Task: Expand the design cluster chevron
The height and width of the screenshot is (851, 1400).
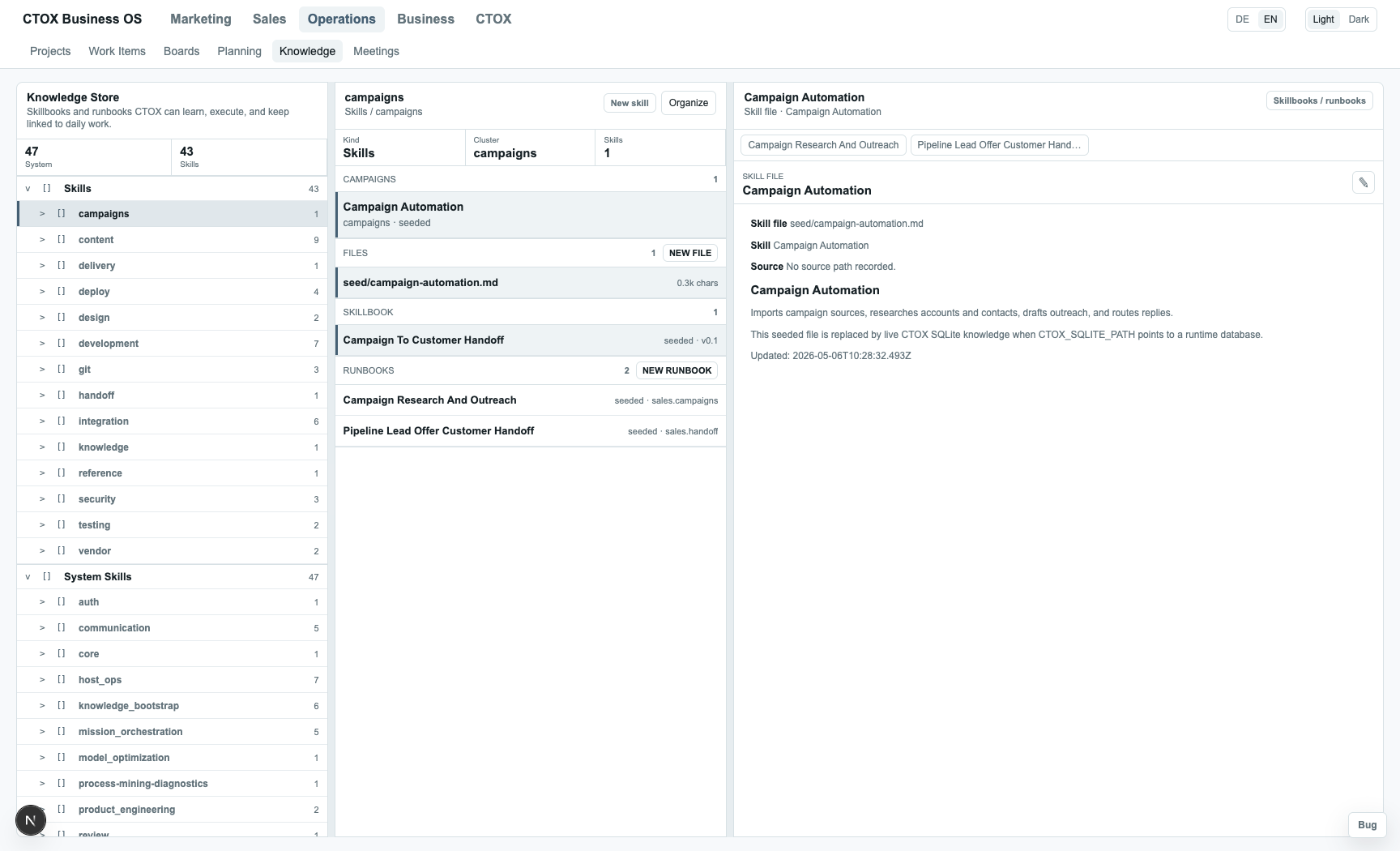Action: [x=42, y=318]
